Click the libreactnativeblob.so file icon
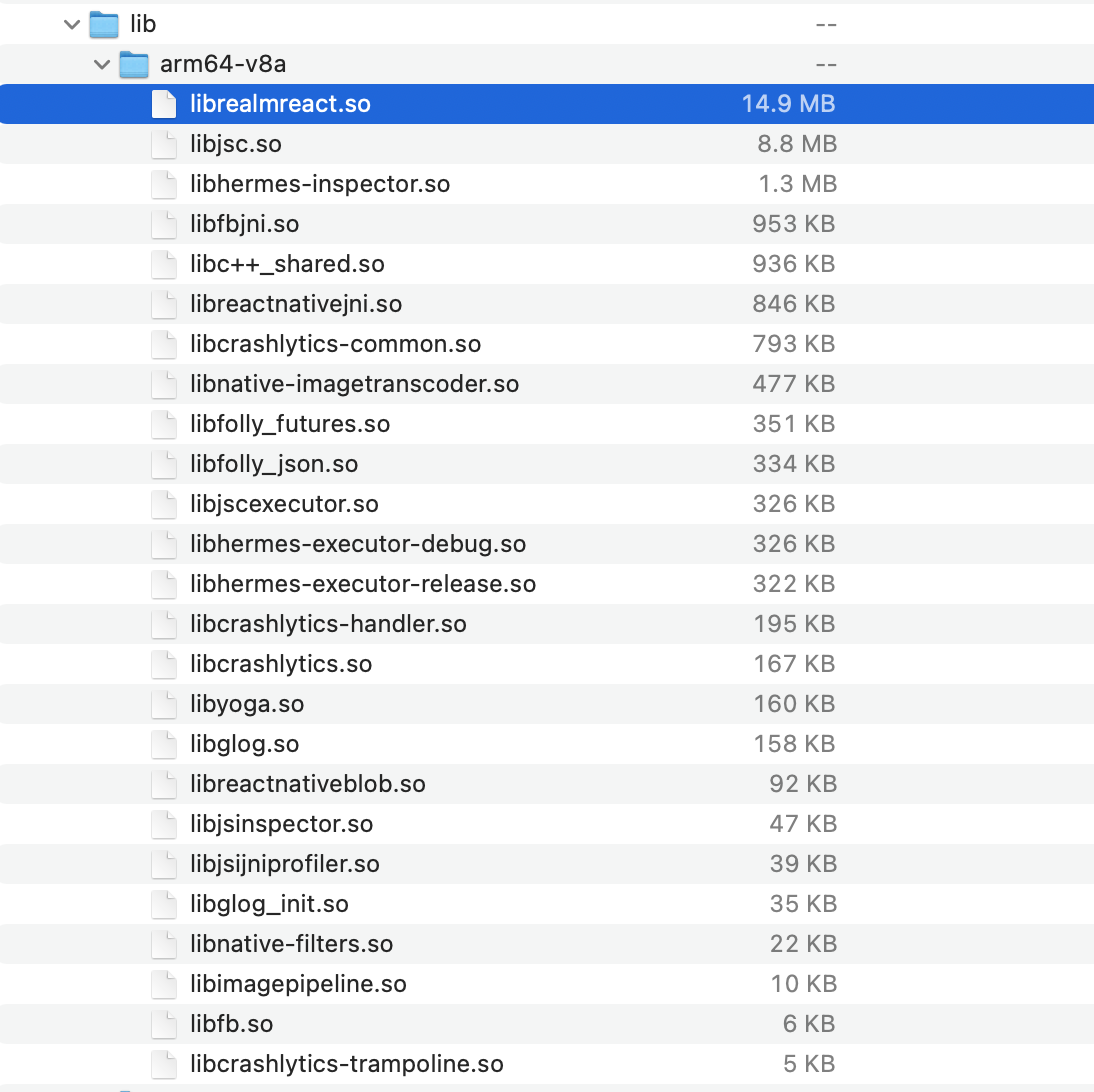 [x=164, y=784]
